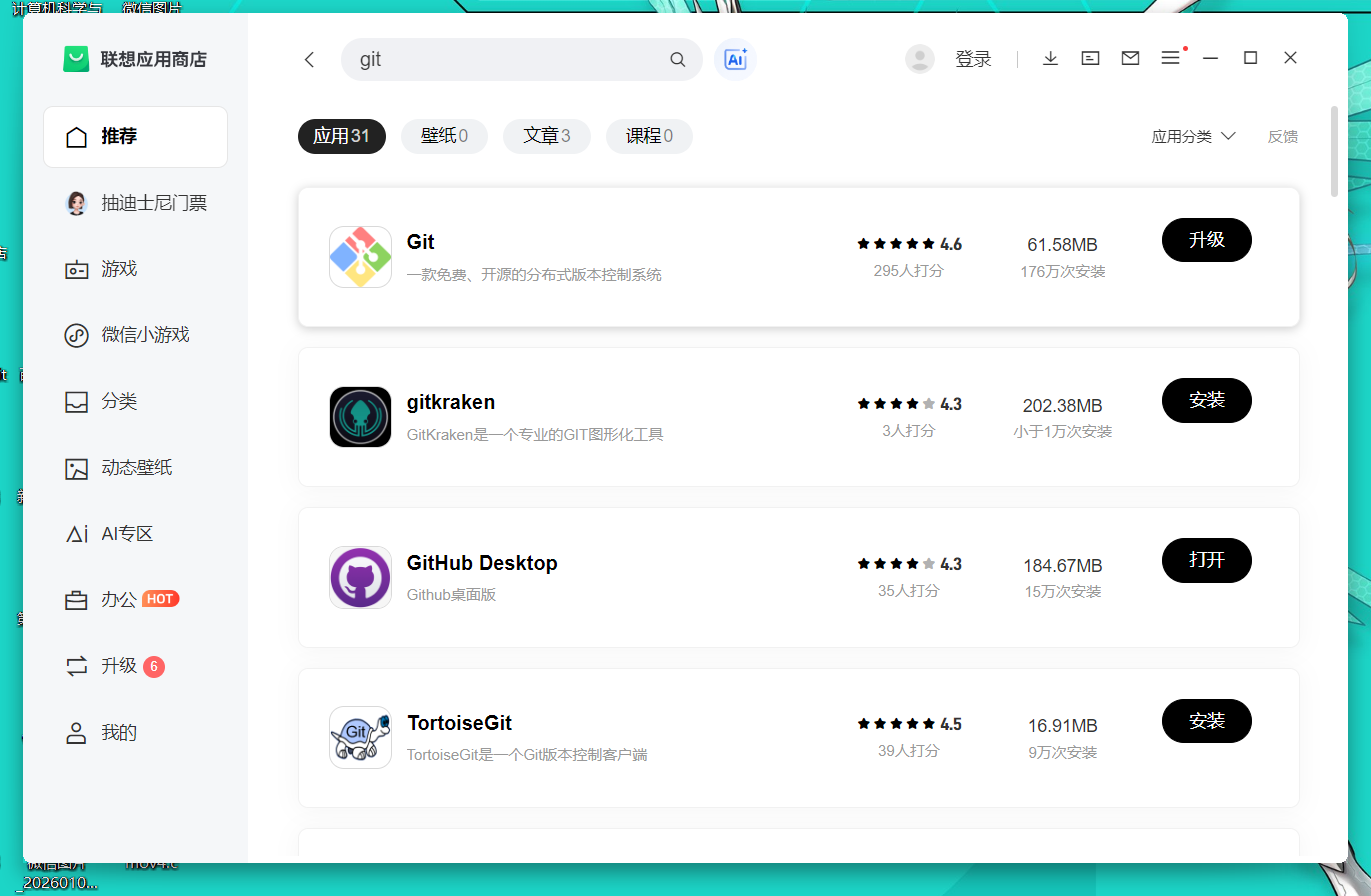Click the 登录 login link
This screenshot has width=1371, height=896.
coord(973,59)
